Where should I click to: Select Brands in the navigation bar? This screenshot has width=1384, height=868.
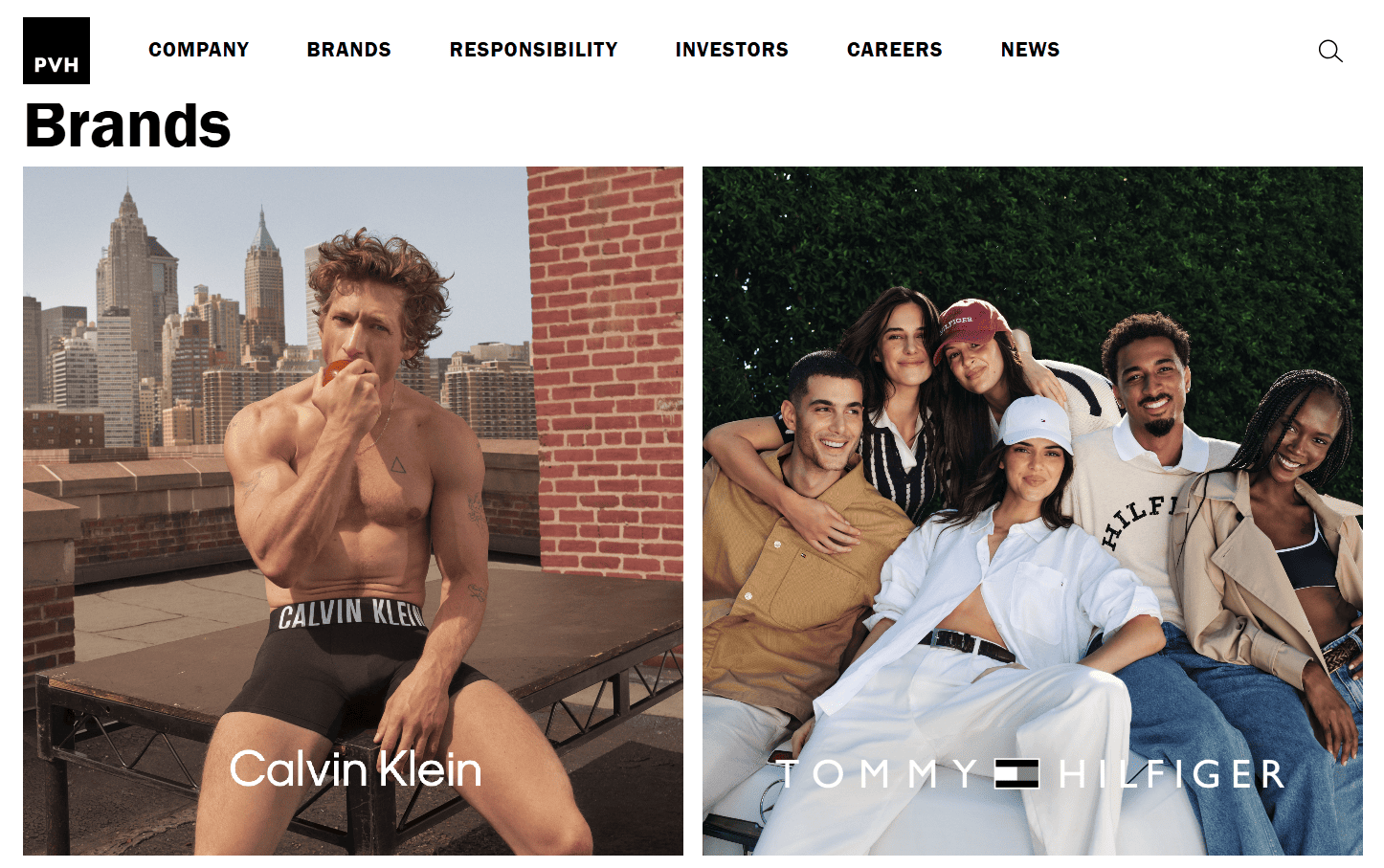tap(349, 50)
